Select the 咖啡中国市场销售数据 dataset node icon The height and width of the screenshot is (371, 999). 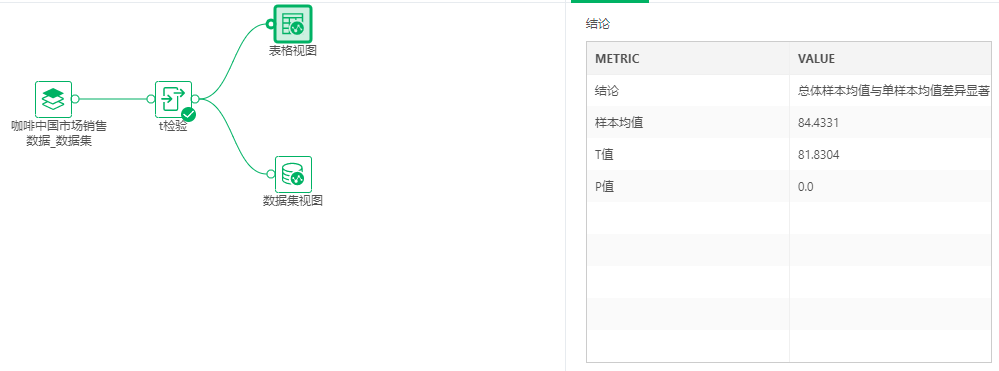click(53, 99)
